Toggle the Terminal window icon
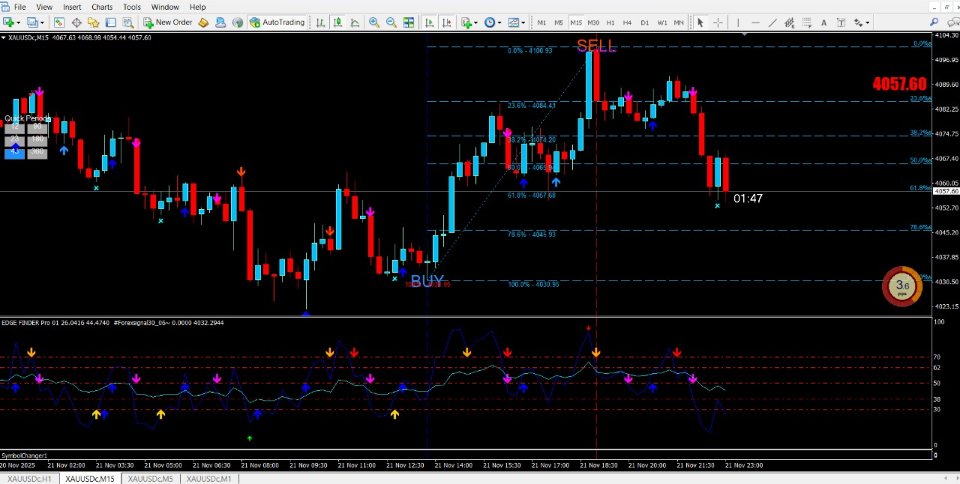 click(x=111, y=23)
